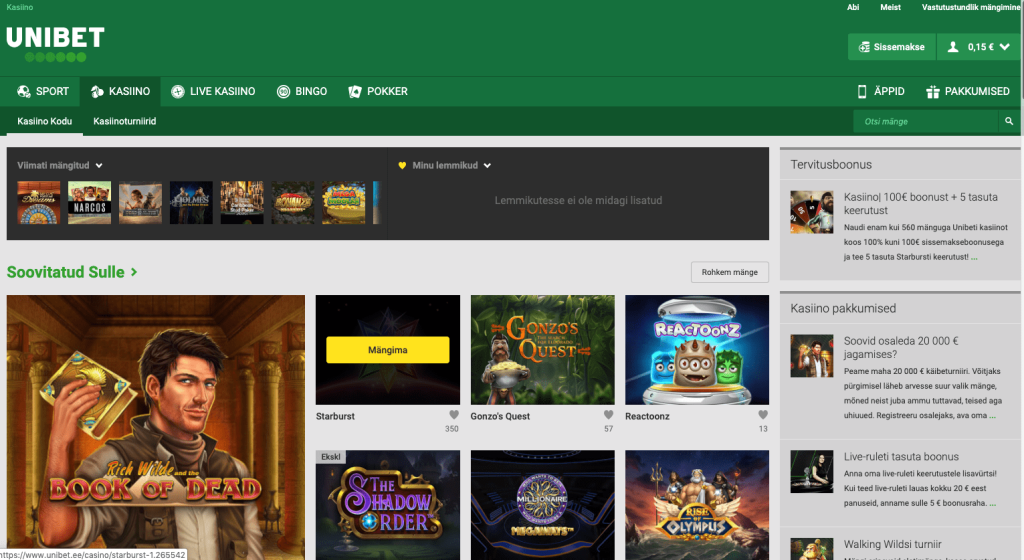
Task: Click the Pakkumised gift icon
Action: 933,91
